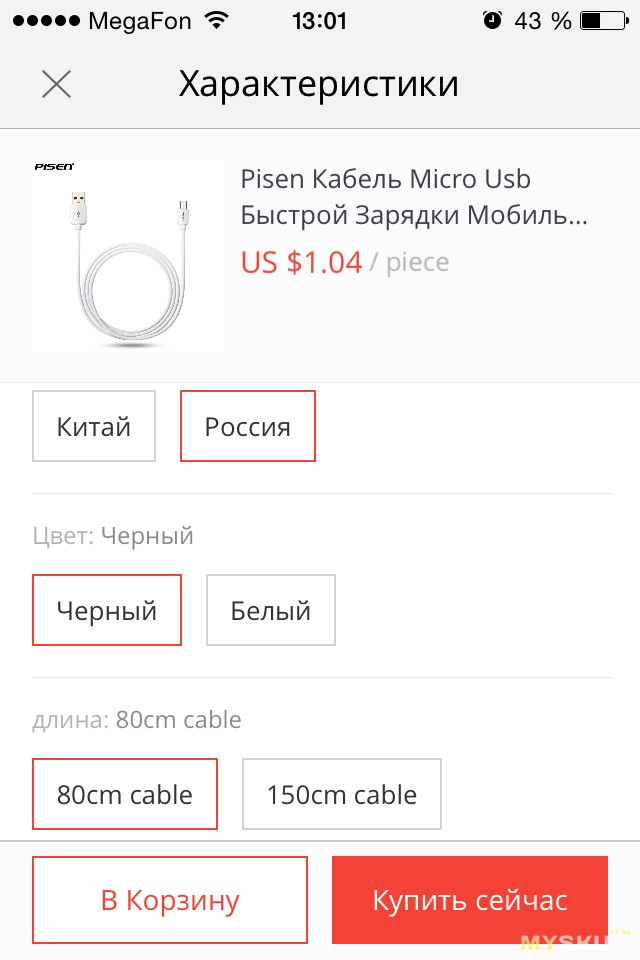
Task: Pick the 150cm cable length
Action: tap(342, 794)
